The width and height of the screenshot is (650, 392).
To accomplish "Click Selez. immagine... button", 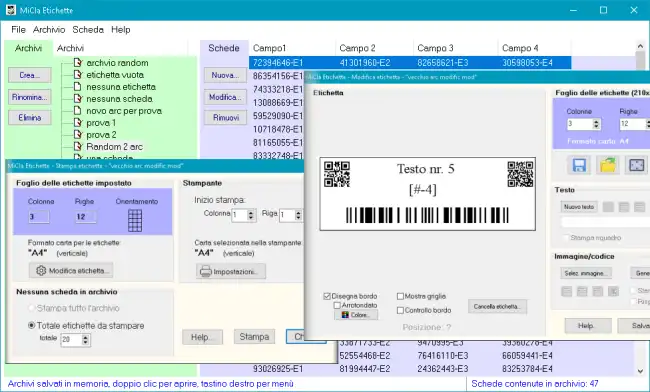I will click(x=586, y=273).
